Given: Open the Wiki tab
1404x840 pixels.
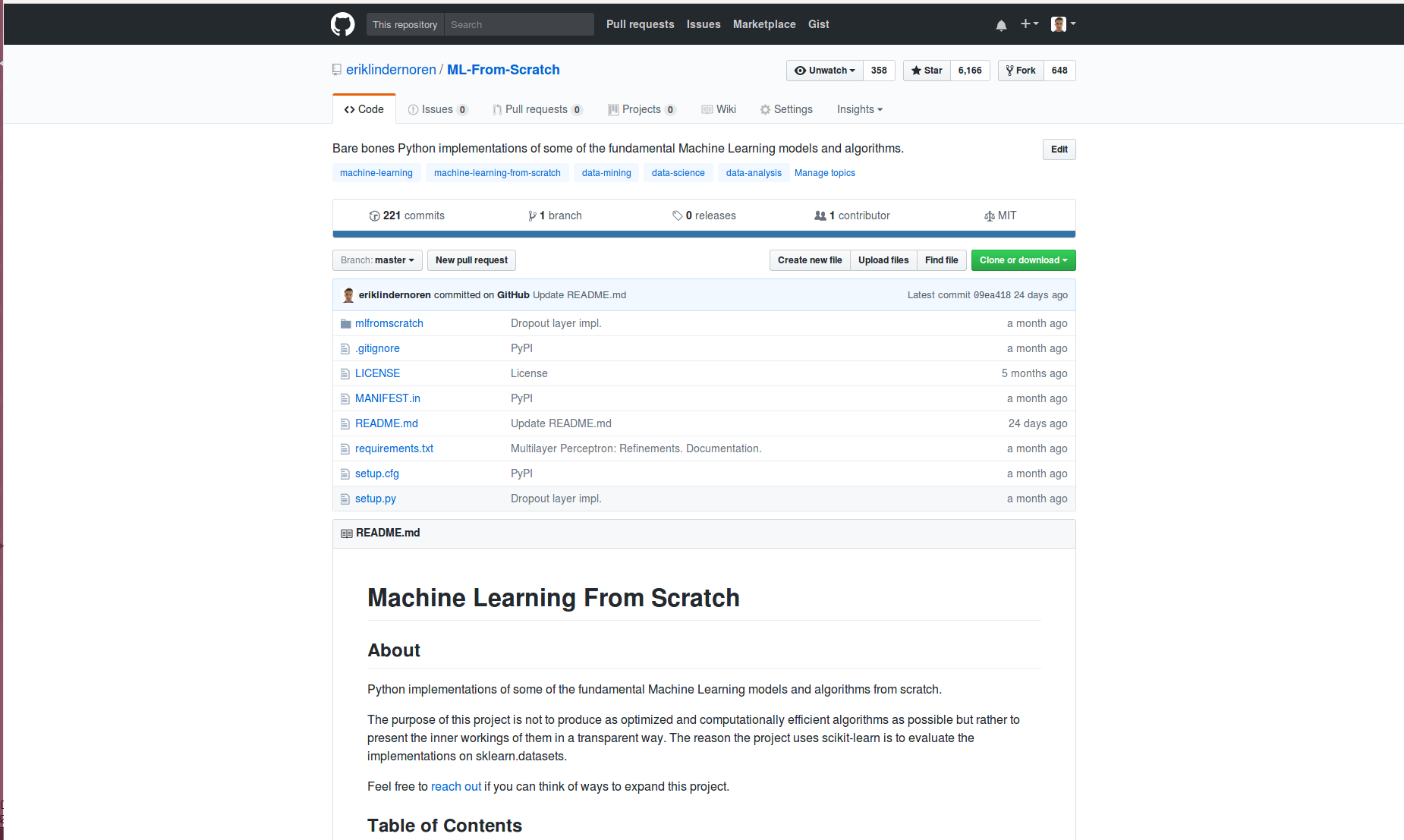Looking at the screenshot, I should (719, 109).
